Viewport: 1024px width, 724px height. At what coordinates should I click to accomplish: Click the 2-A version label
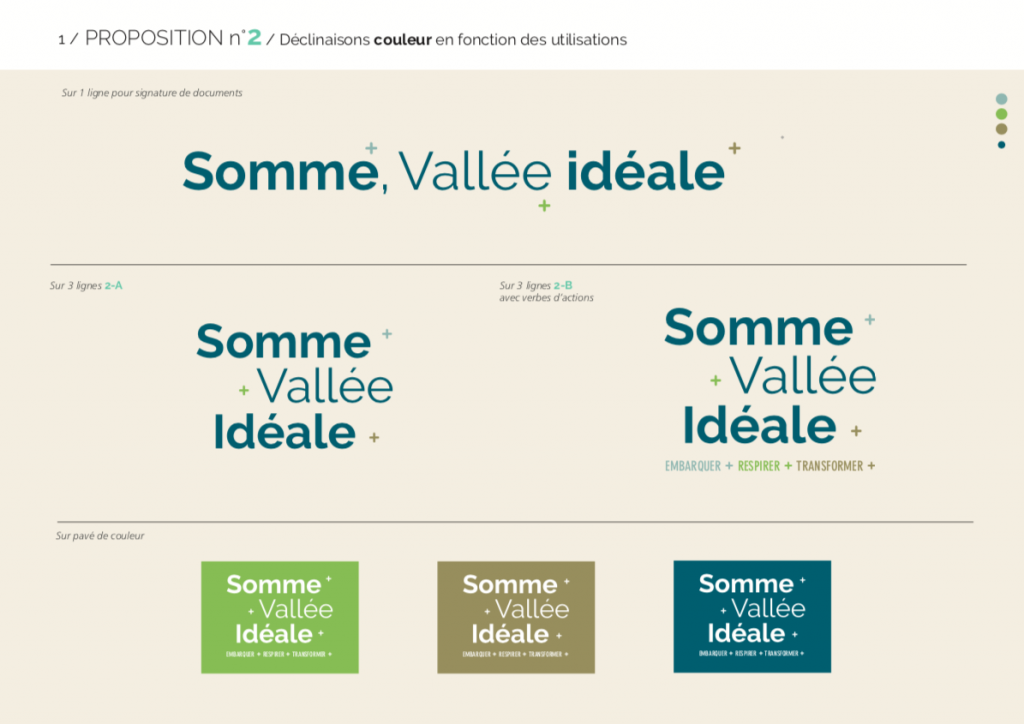click(x=114, y=285)
